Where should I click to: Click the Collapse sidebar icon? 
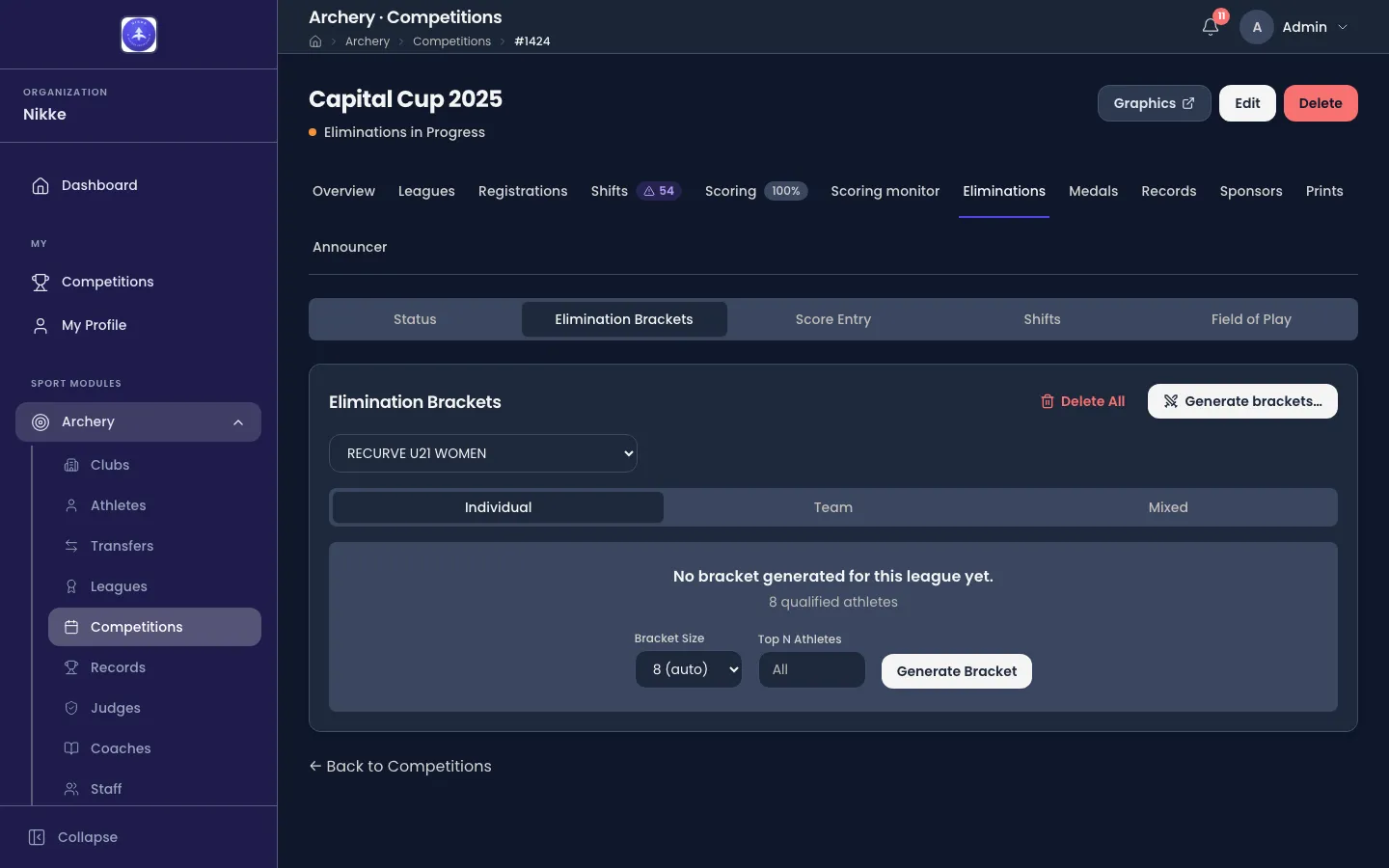37,837
